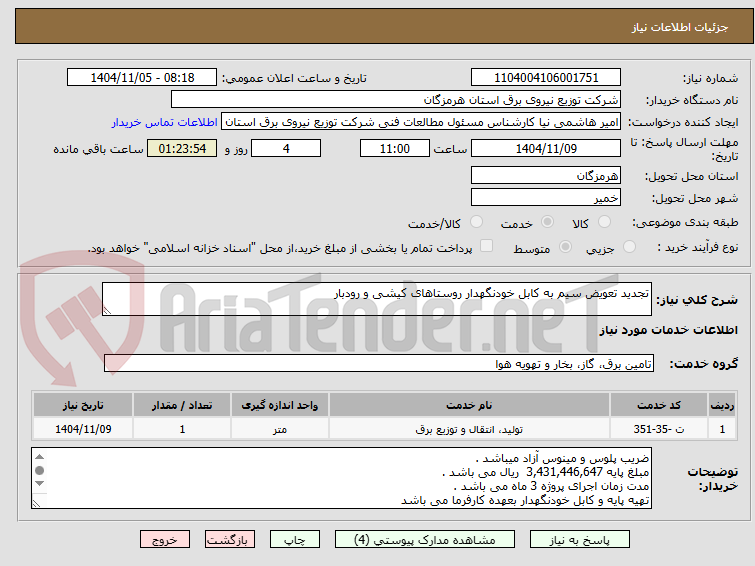This screenshot has width=755, height=566.
Task: Select the متوسط purchase type radio
Action: [565, 247]
